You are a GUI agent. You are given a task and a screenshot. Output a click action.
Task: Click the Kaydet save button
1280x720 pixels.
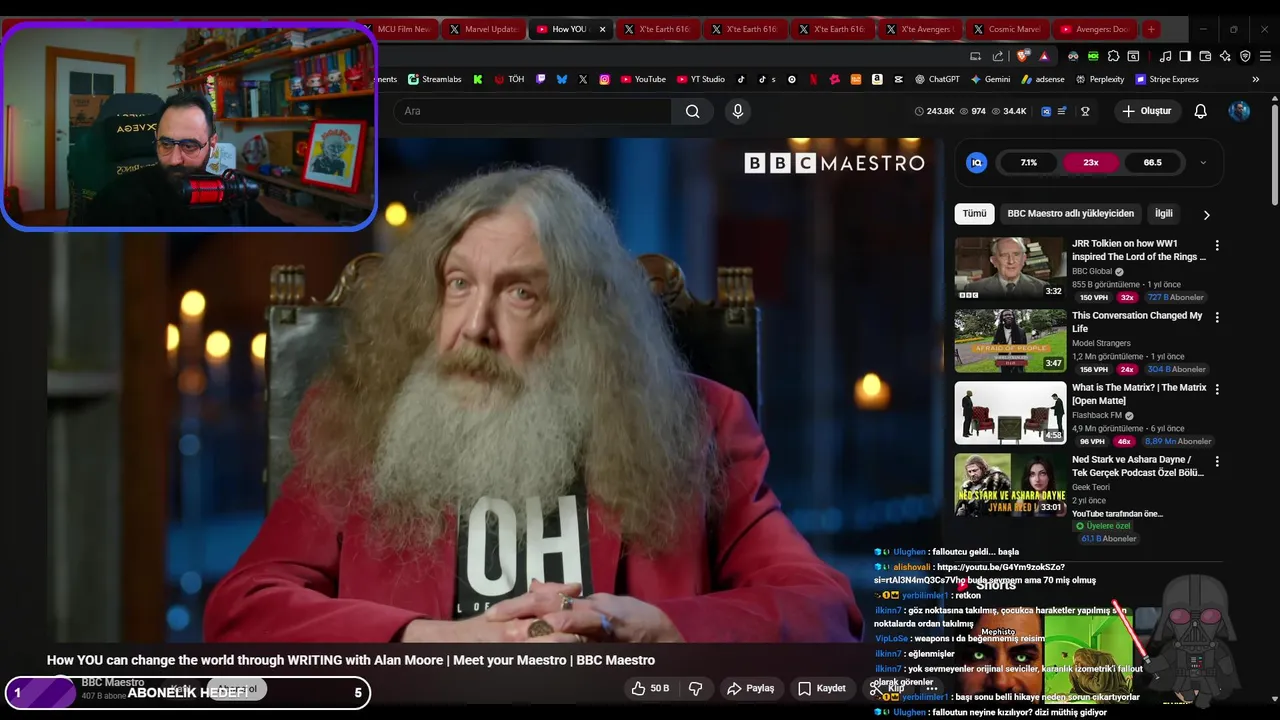(x=821, y=688)
